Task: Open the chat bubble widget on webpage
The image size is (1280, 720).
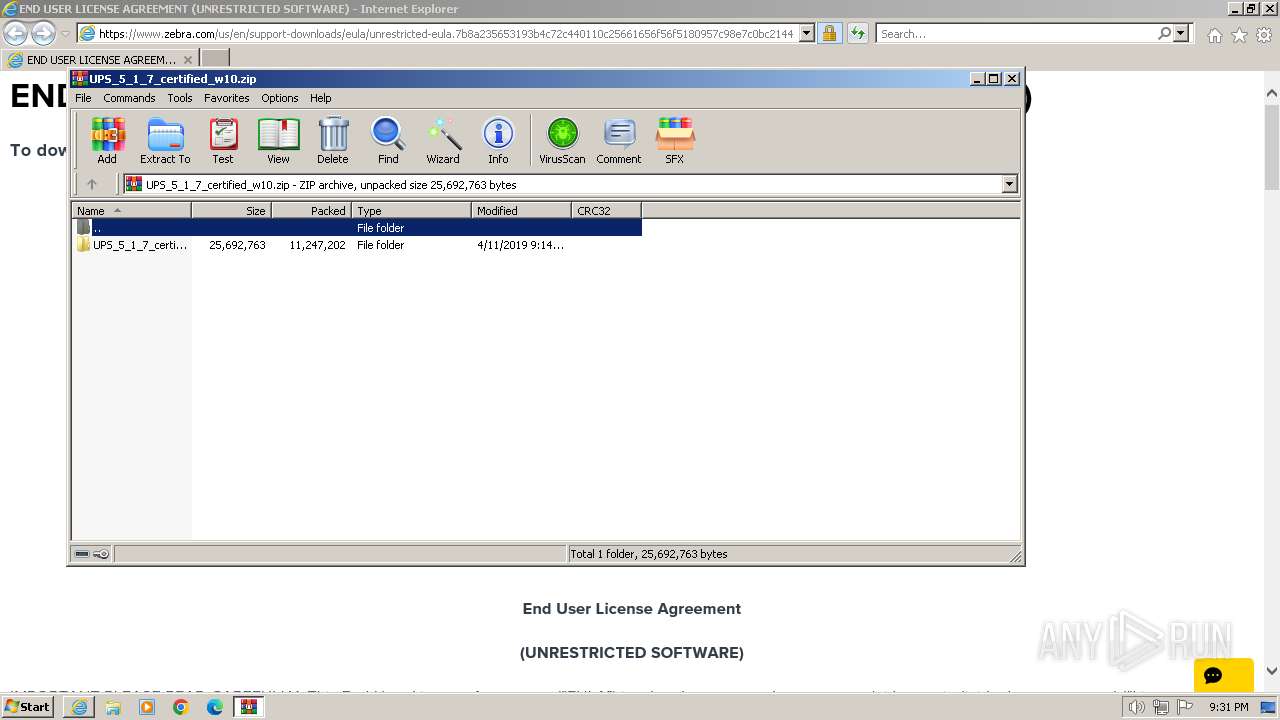Action: click(x=1223, y=675)
